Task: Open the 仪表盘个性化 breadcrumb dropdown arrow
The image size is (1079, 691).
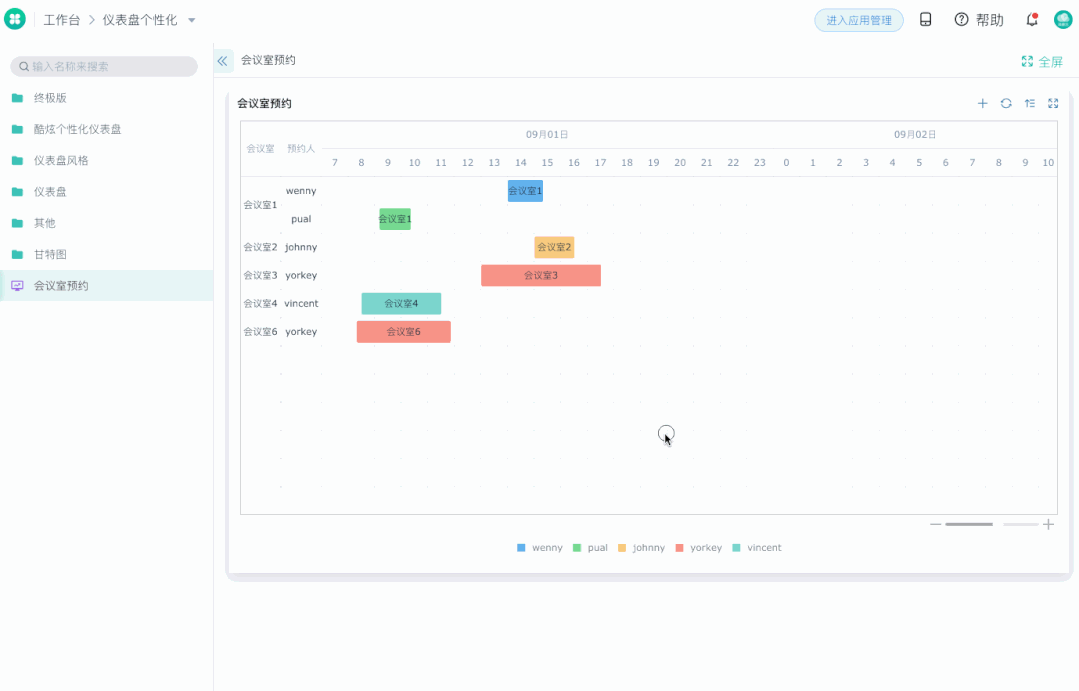Action: tap(191, 18)
